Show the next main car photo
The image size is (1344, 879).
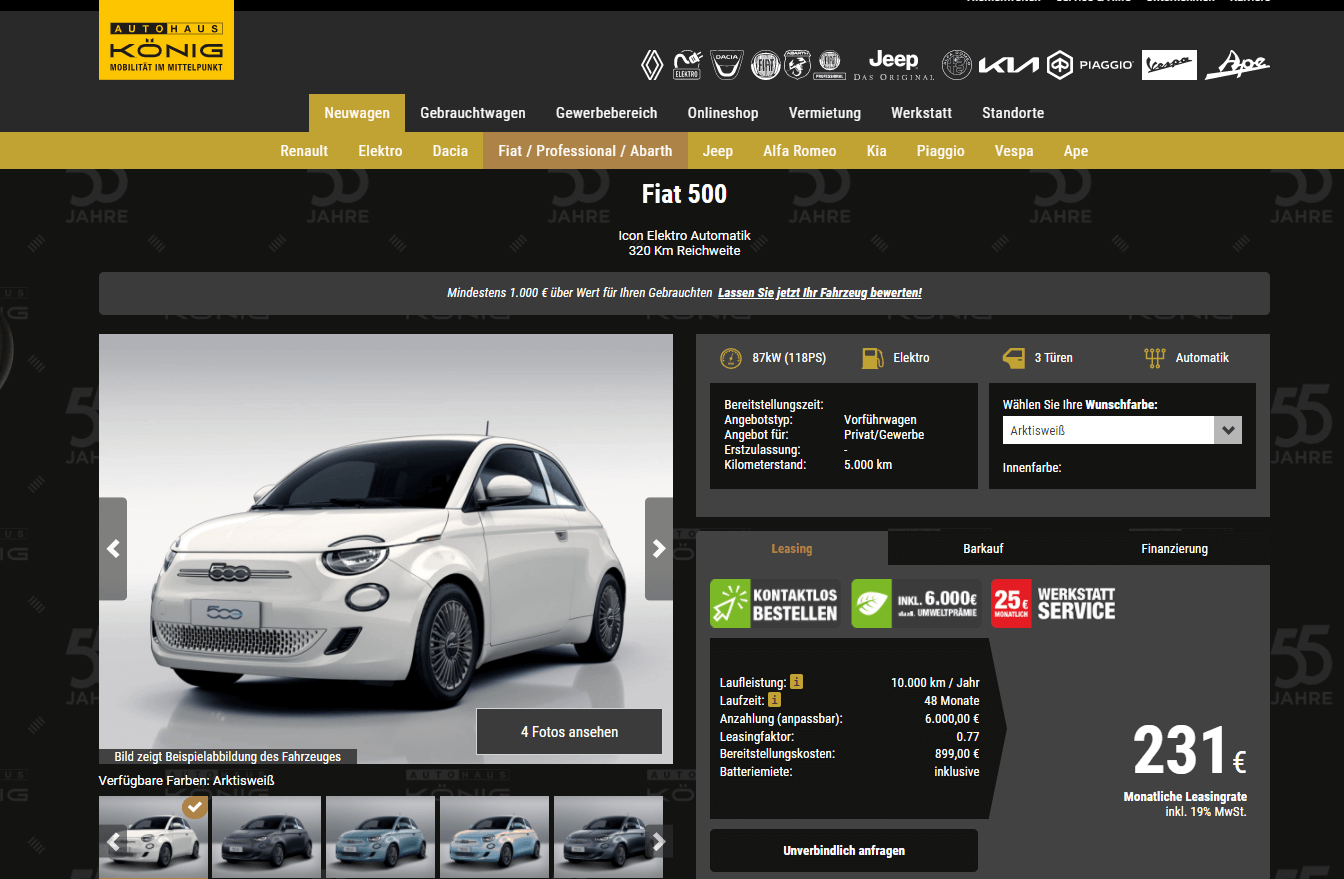[659, 549]
